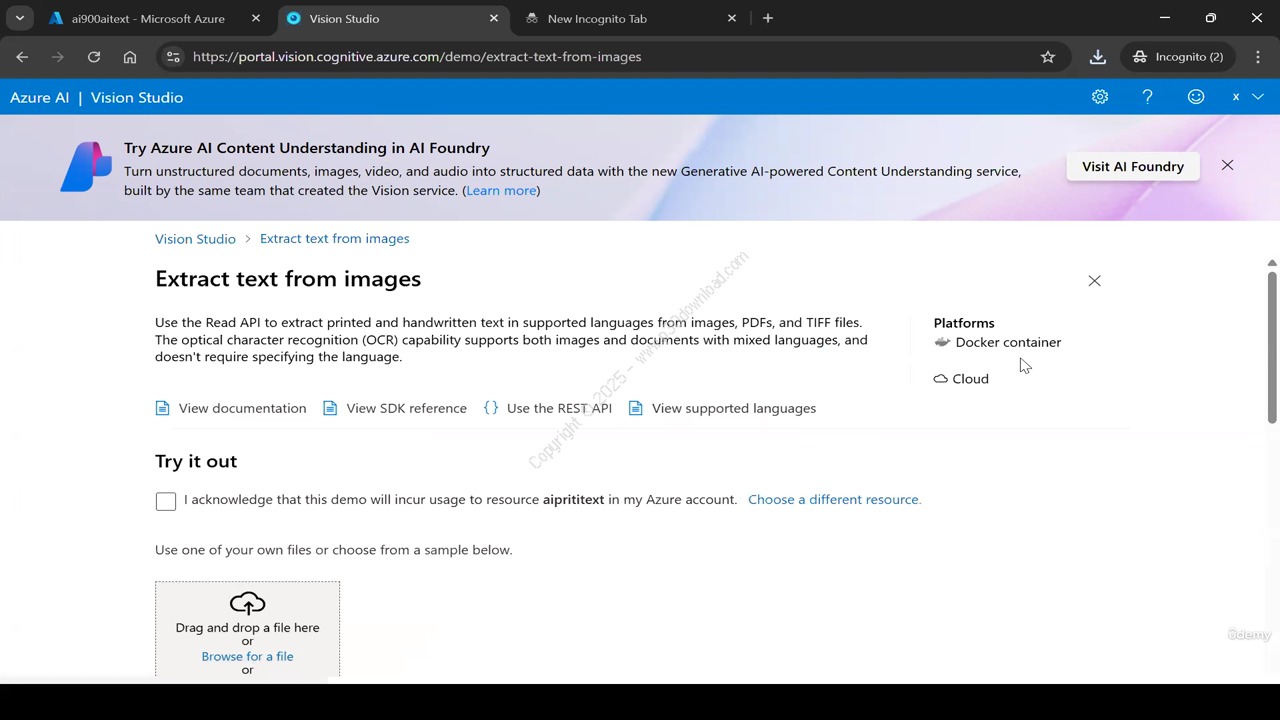Select the Docker container platform text
Screen dimensions: 1280x720
[x=1008, y=342]
